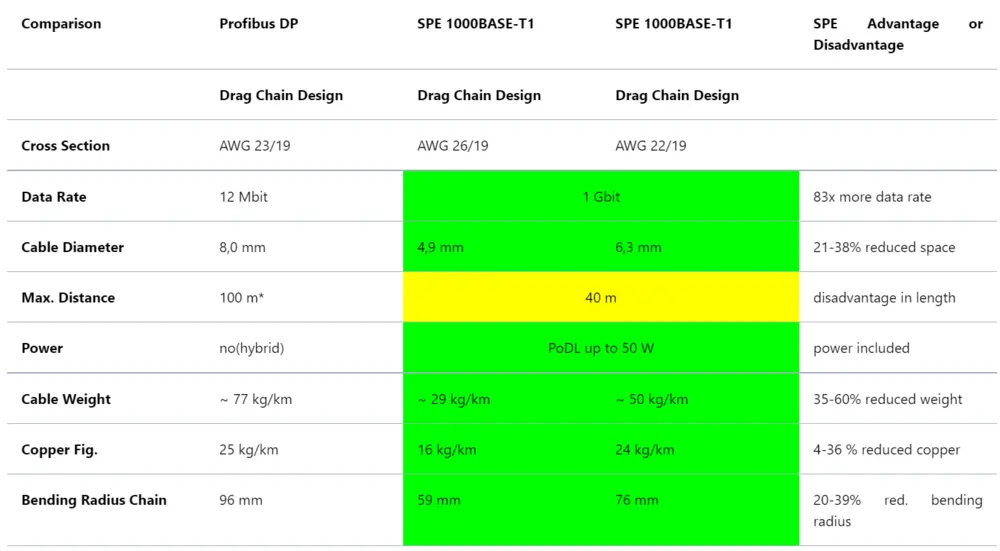Click the "Profibus DP" column header
This screenshot has height=551, width=1000.
(259, 24)
